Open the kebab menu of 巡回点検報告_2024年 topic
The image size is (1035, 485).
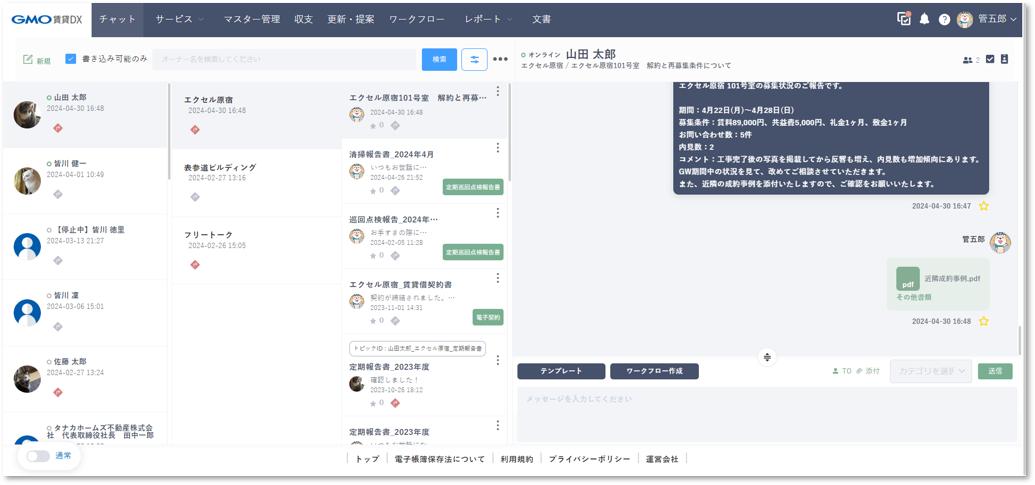[x=498, y=213]
